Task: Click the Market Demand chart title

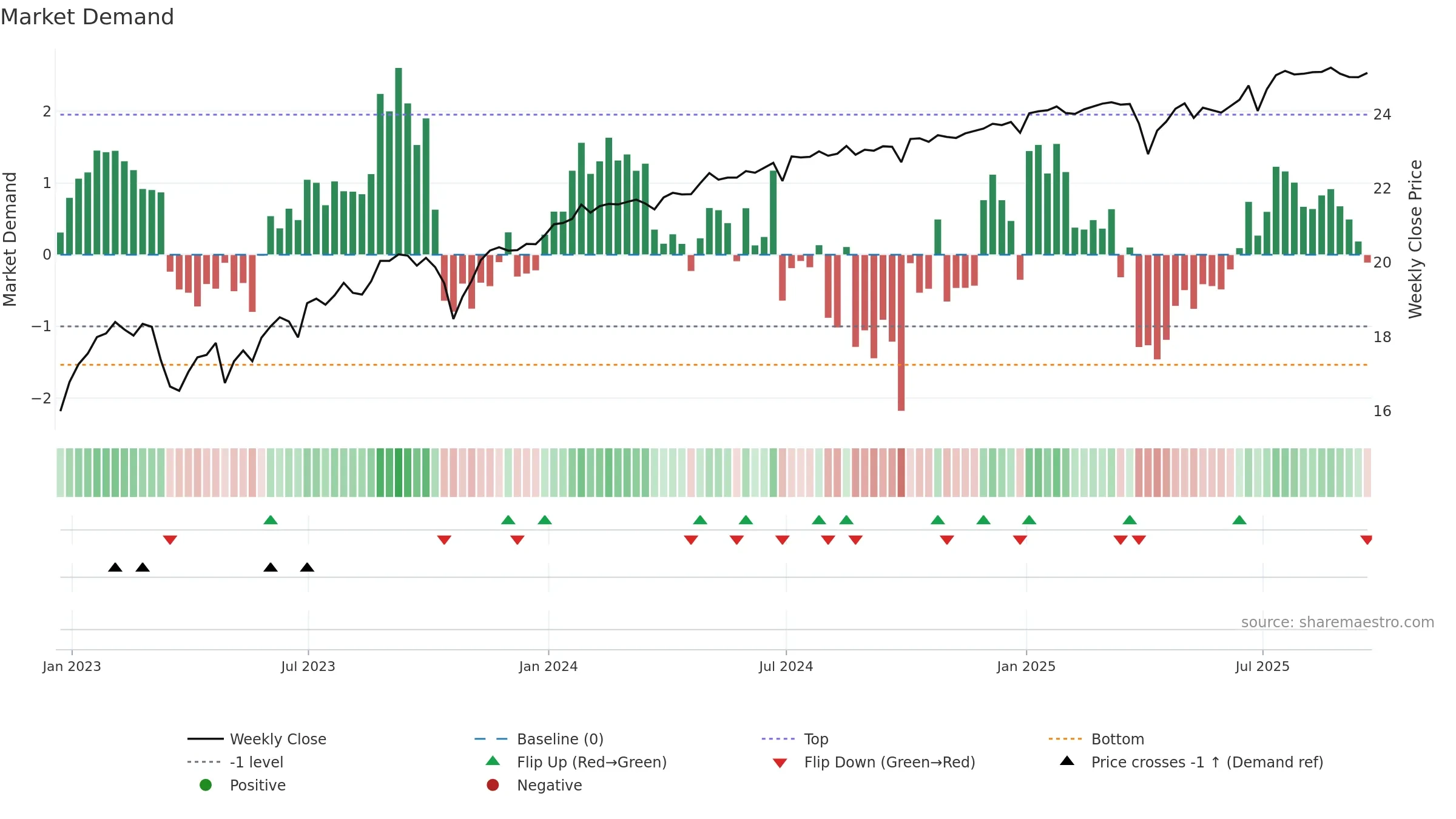Action: coord(87,17)
